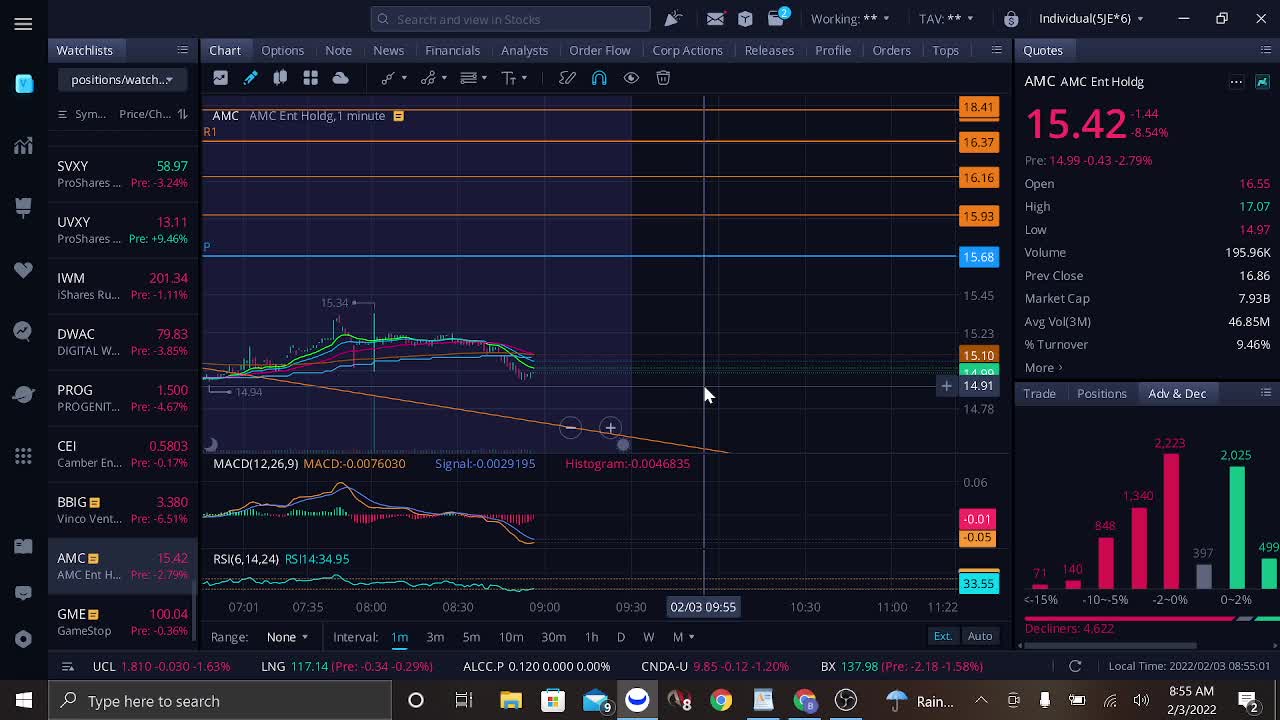The image size is (1280, 720).
Task: Switch to the Options tab
Action: pyautogui.click(x=282, y=50)
